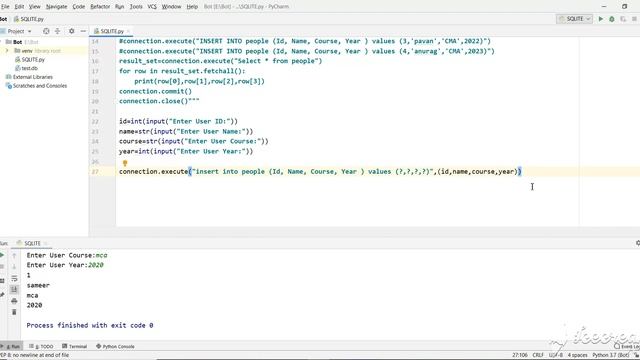Switch to SQLITE.py editor tab
The image size is (640, 360).
pyautogui.click(x=112, y=31)
